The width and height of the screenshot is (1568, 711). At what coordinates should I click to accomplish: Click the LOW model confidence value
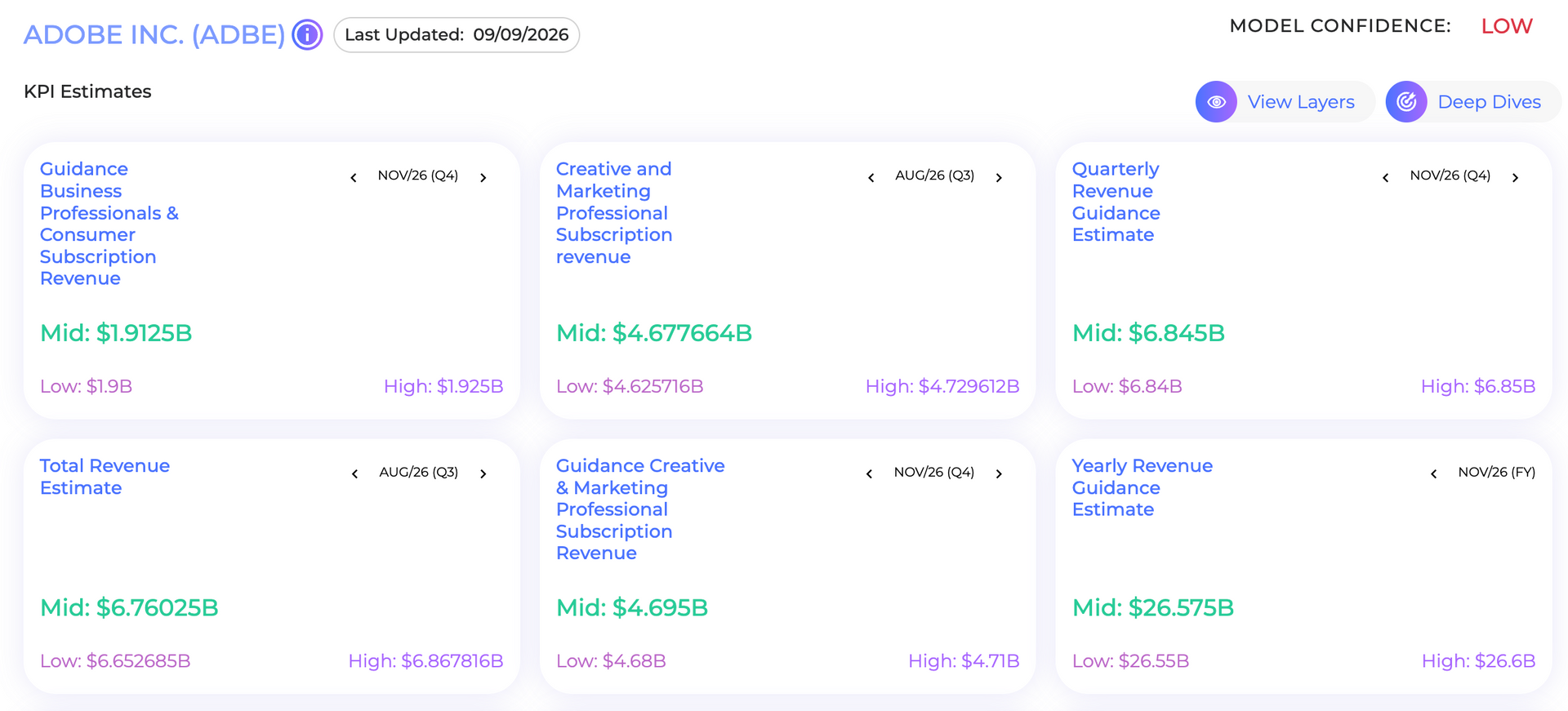(1507, 26)
